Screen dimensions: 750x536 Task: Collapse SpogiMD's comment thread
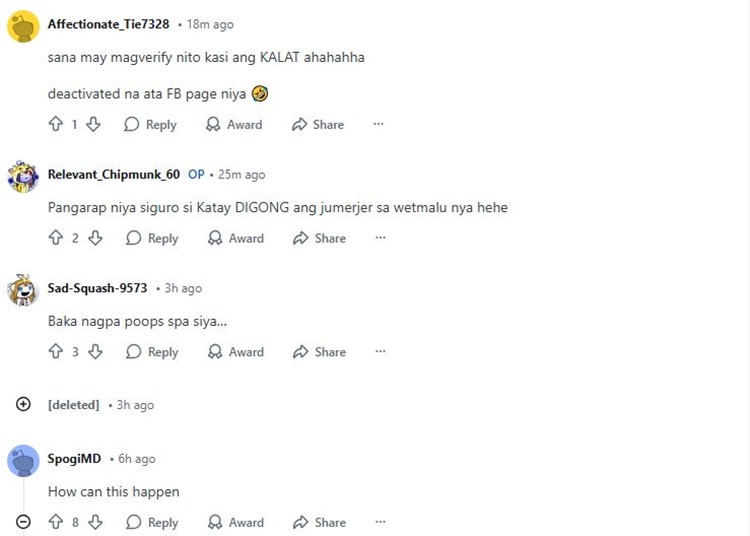[23, 521]
